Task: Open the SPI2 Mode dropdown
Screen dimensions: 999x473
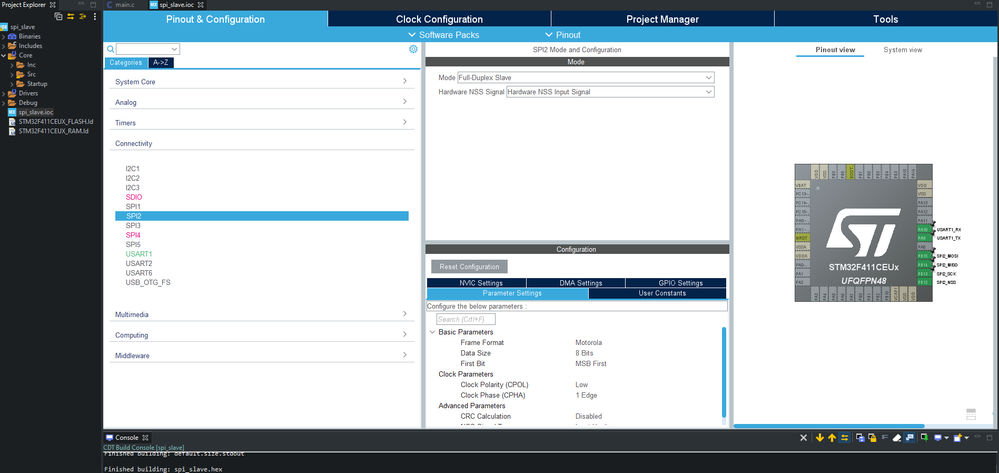Action: pyautogui.click(x=586, y=77)
